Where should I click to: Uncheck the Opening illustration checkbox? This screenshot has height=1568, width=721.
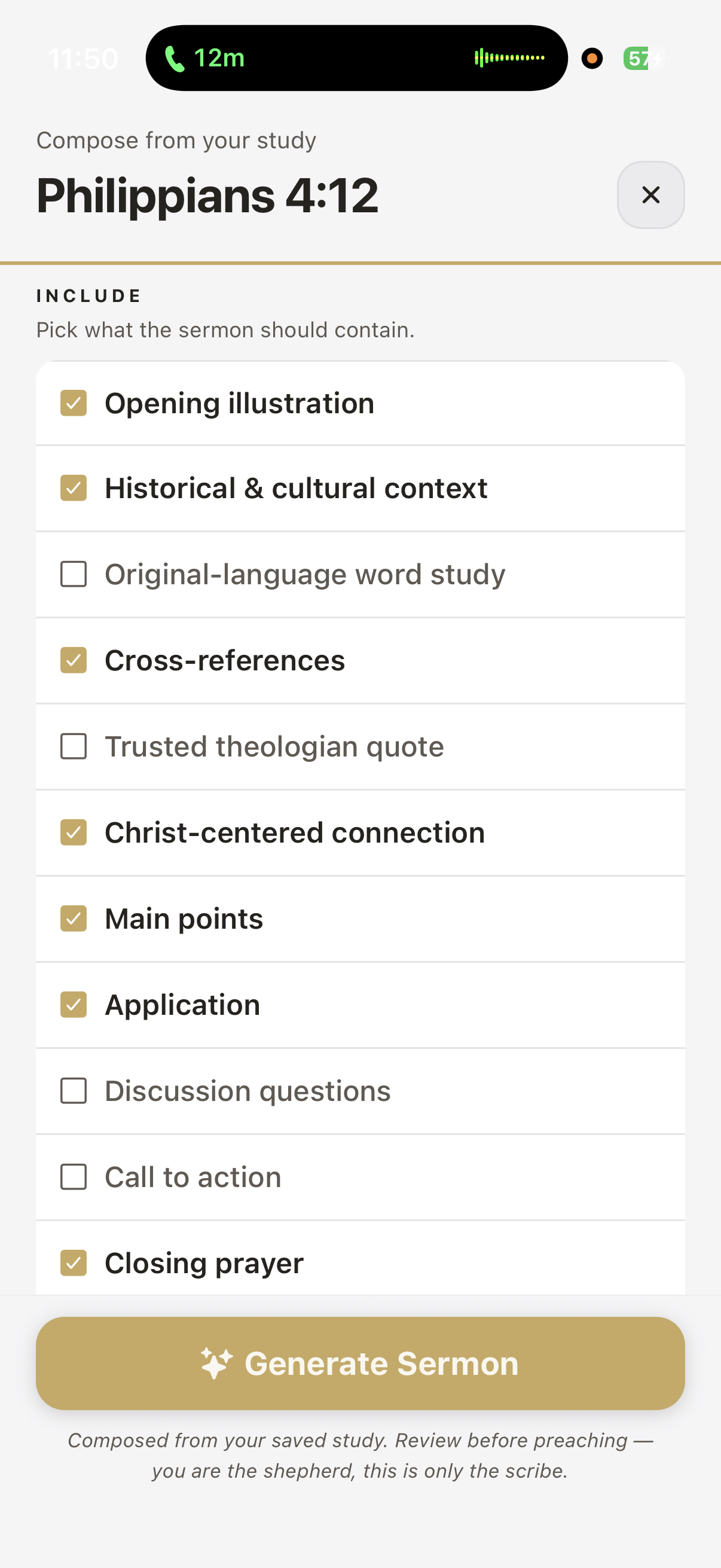coord(74,403)
